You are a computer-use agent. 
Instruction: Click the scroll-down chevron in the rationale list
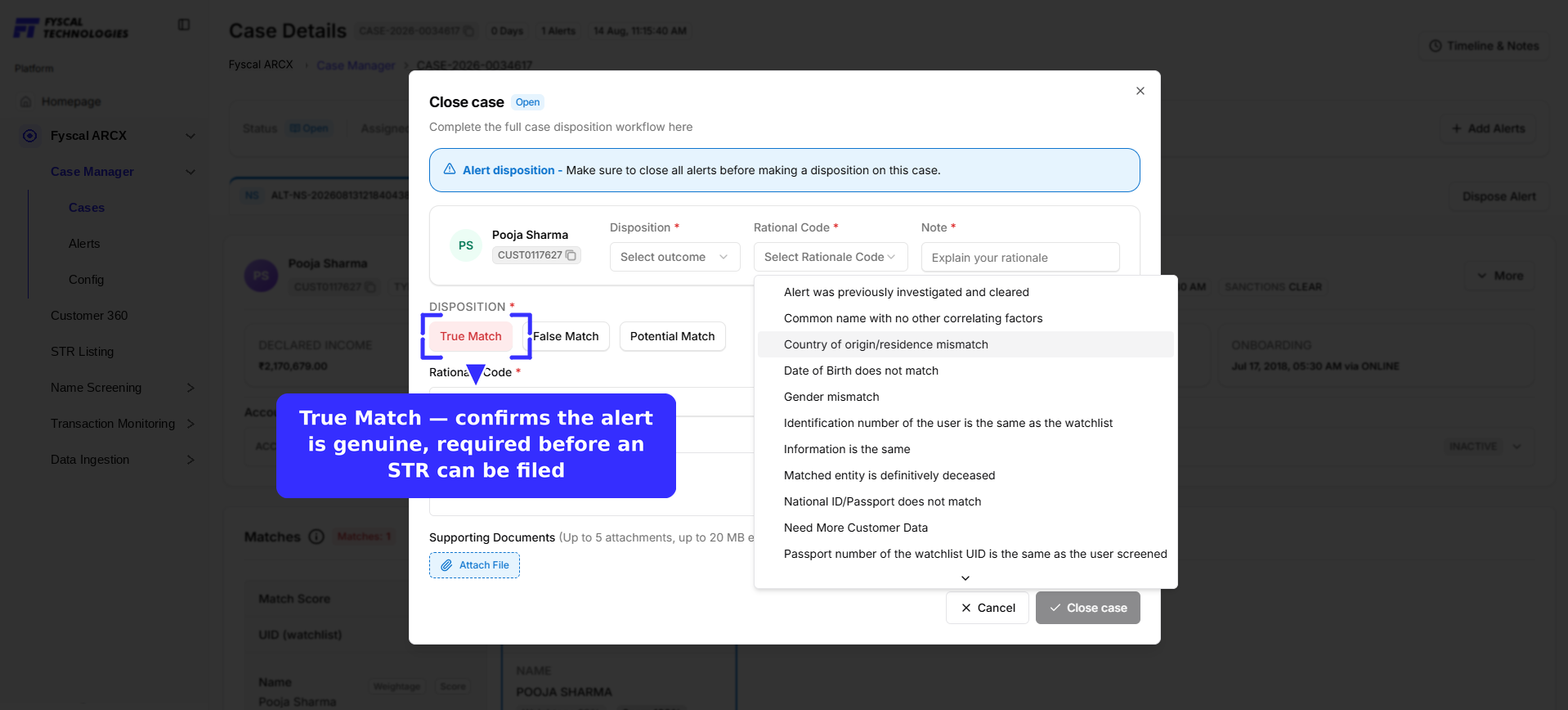(965, 577)
